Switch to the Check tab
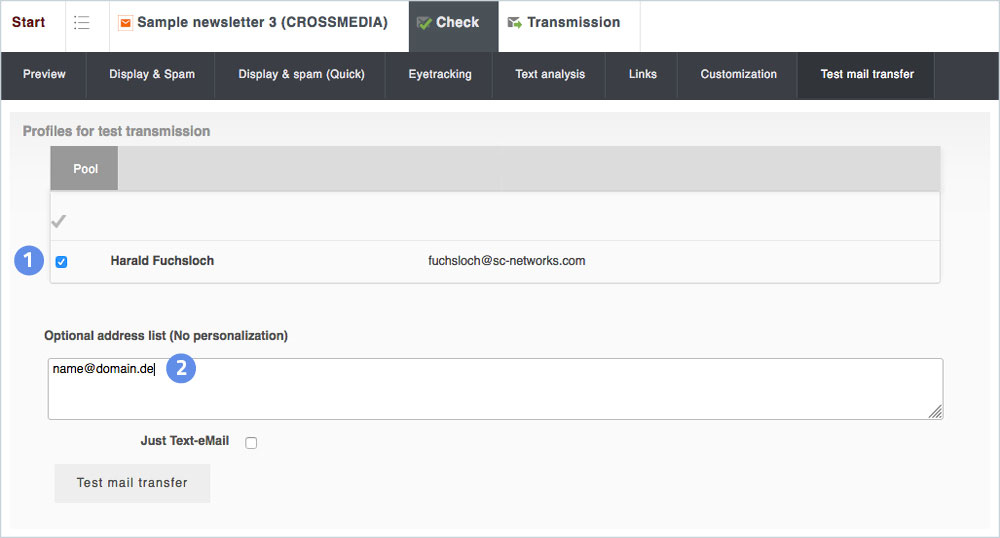1000x538 pixels. click(453, 26)
